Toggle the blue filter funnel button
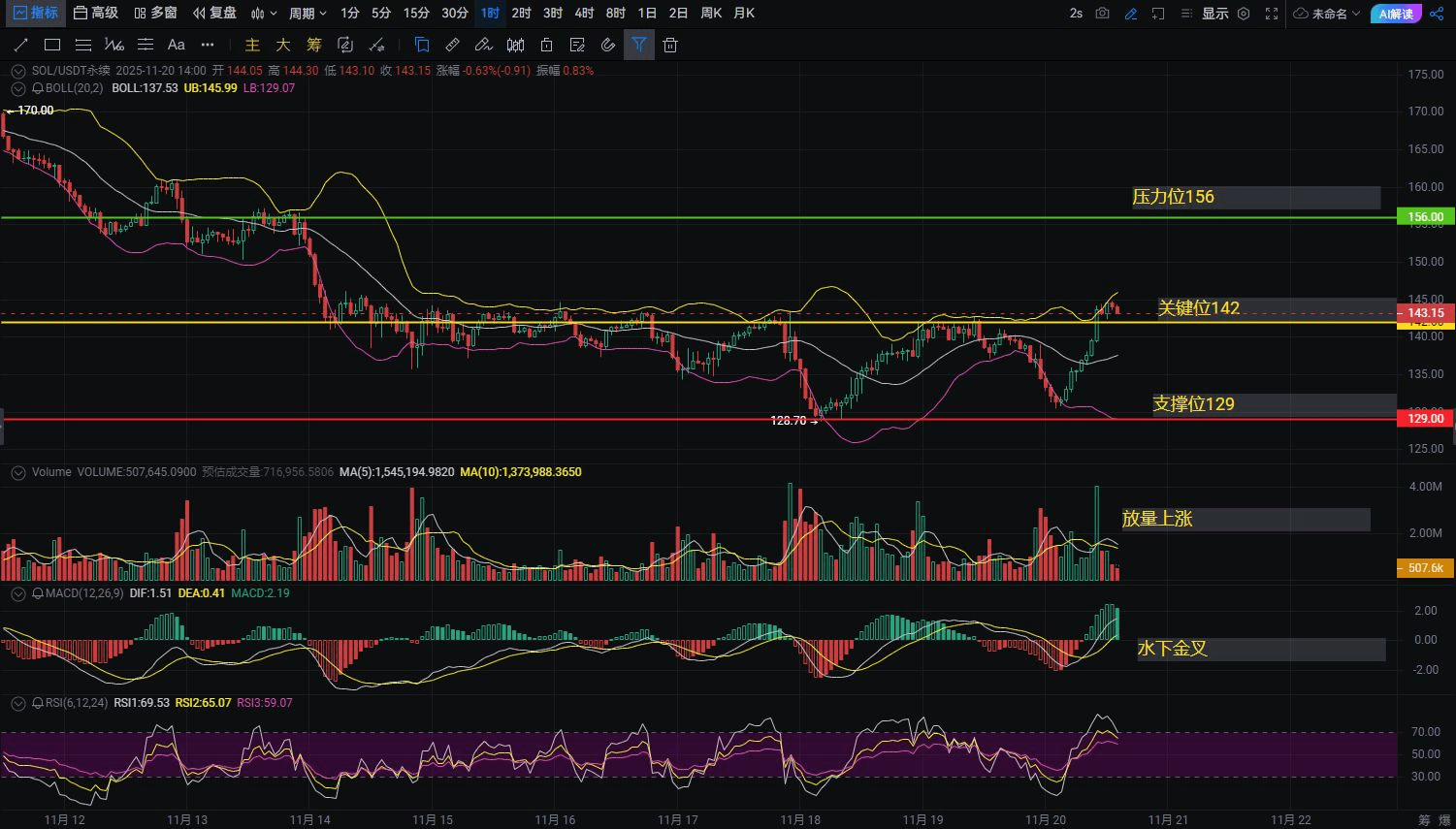This screenshot has width=1456, height=829. (x=638, y=45)
